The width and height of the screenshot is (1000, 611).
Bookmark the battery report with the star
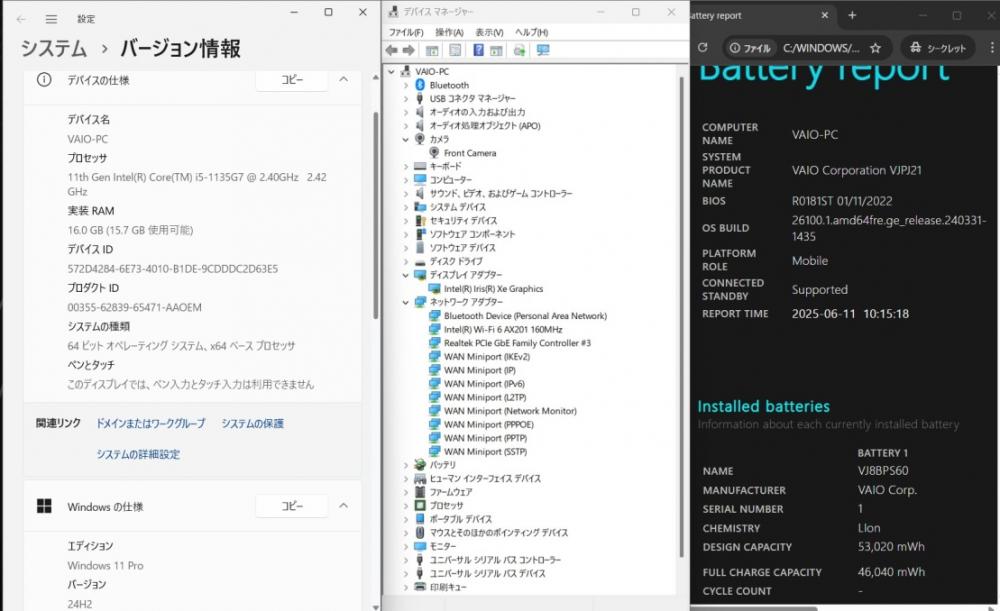tap(875, 48)
